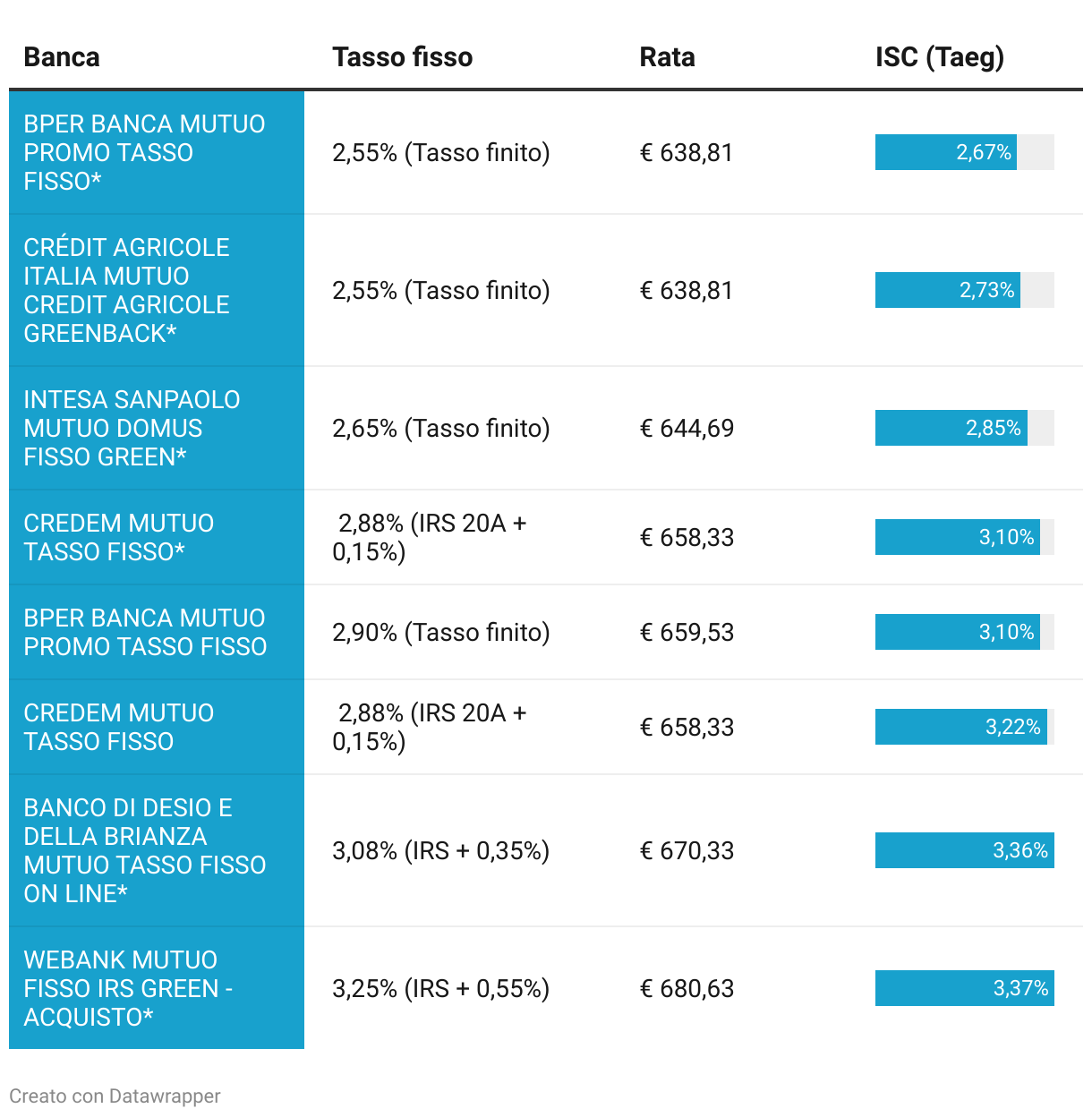1092x1117 pixels.
Task: Click the Banca column header
Action: 62,57
